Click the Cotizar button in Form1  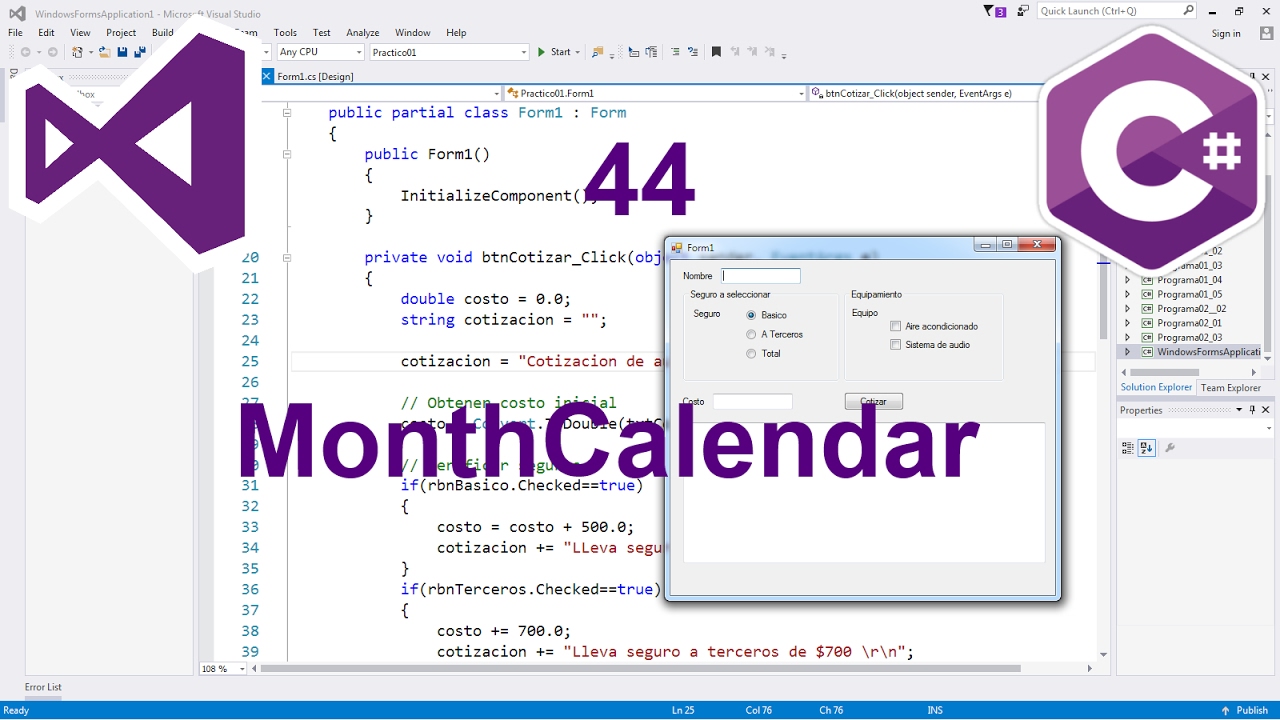[873, 401]
